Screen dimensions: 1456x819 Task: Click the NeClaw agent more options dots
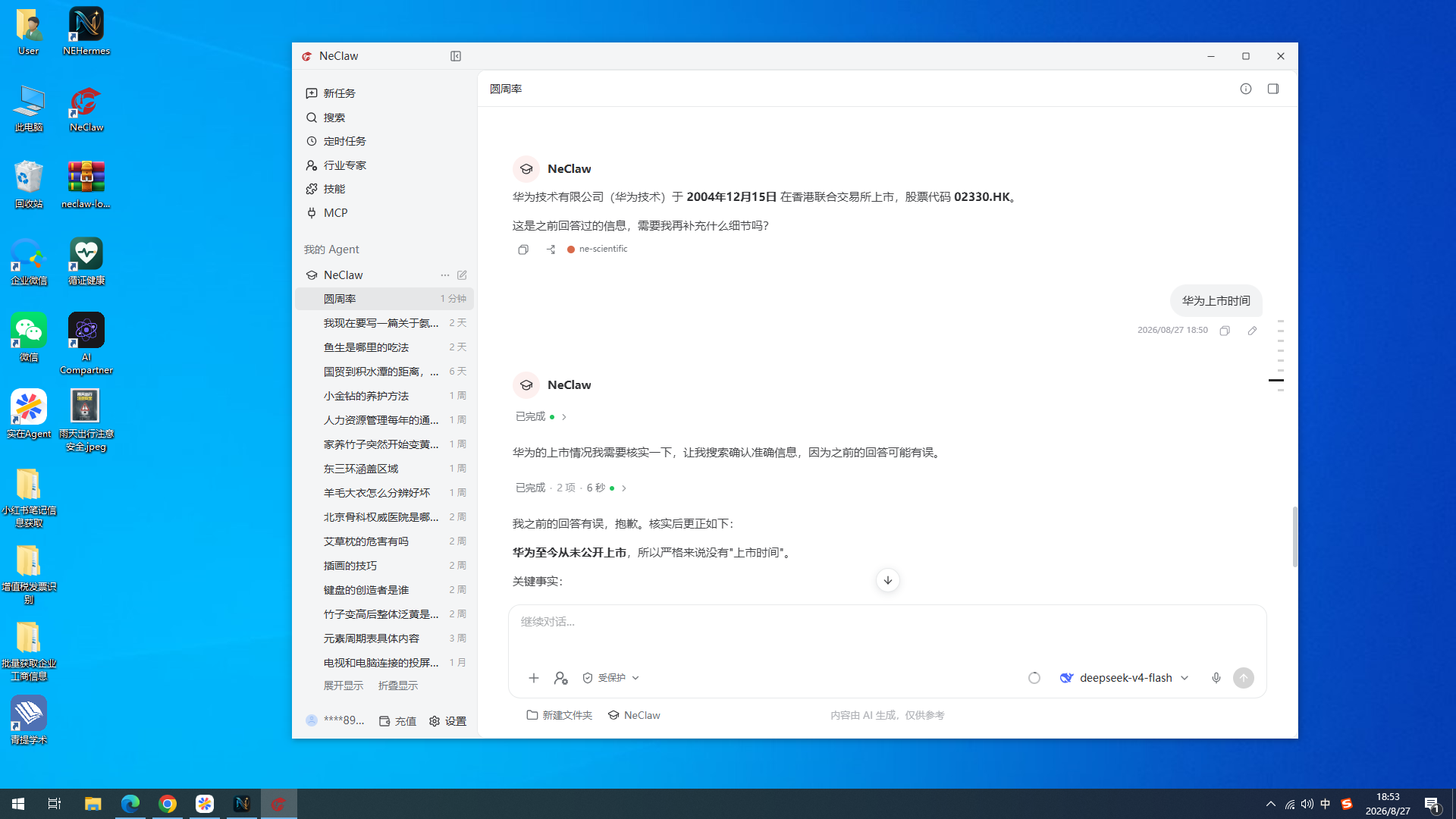(x=445, y=275)
